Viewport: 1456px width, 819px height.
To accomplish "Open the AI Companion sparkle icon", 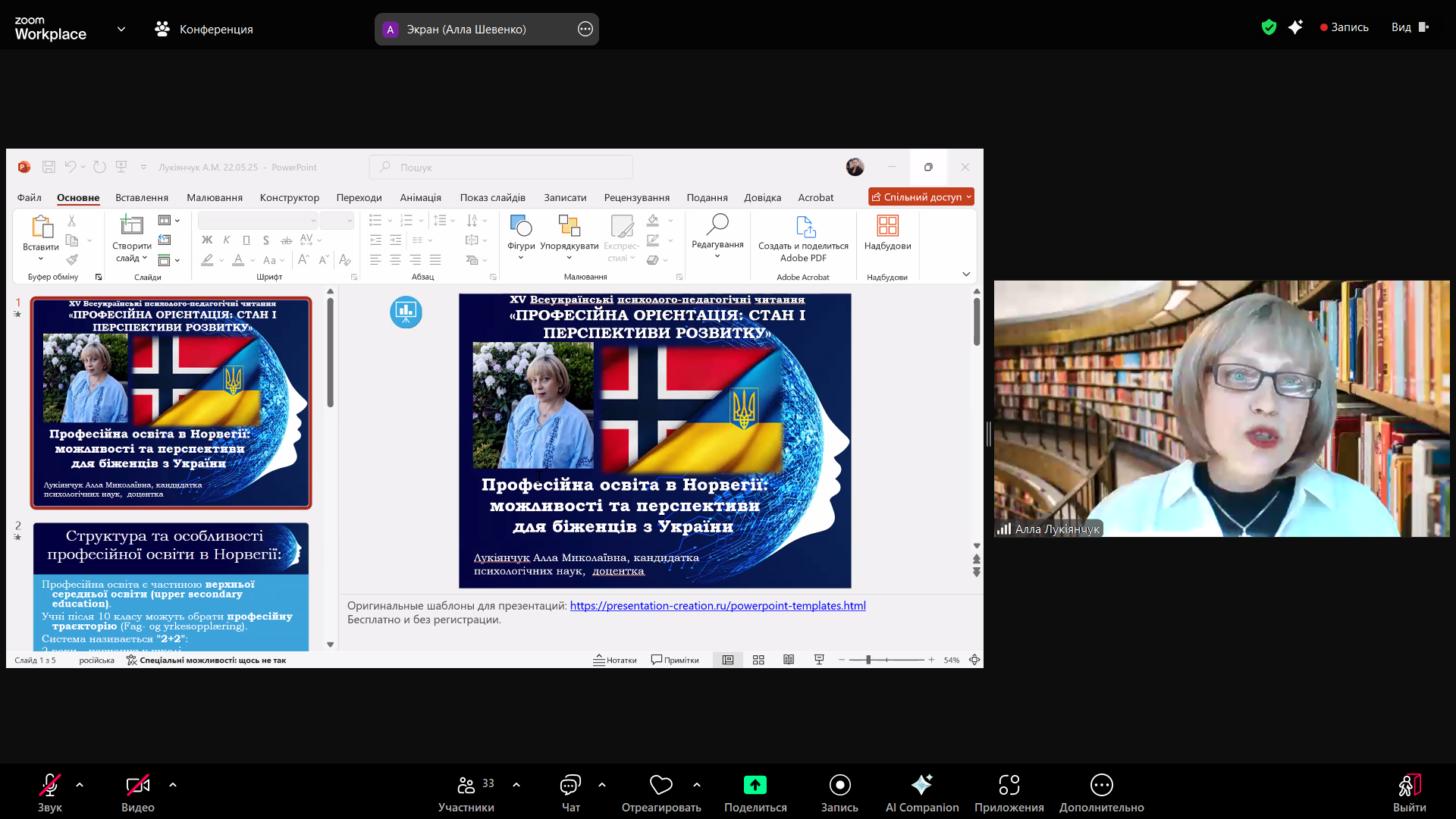I will (921, 785).
